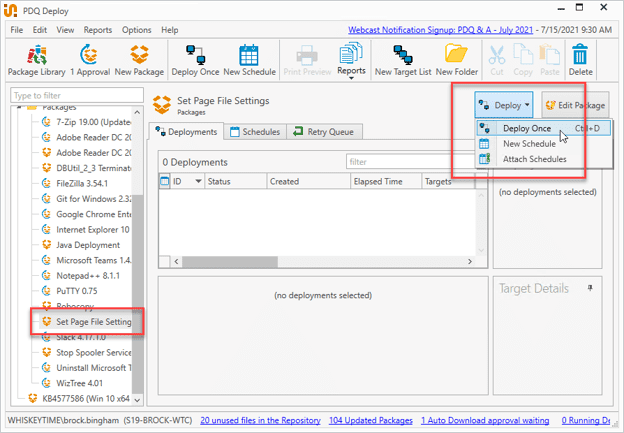Open 104 Updated Packages link
Image resolution: width=624 pixels, height=433 pixels.
pos(370,420)
